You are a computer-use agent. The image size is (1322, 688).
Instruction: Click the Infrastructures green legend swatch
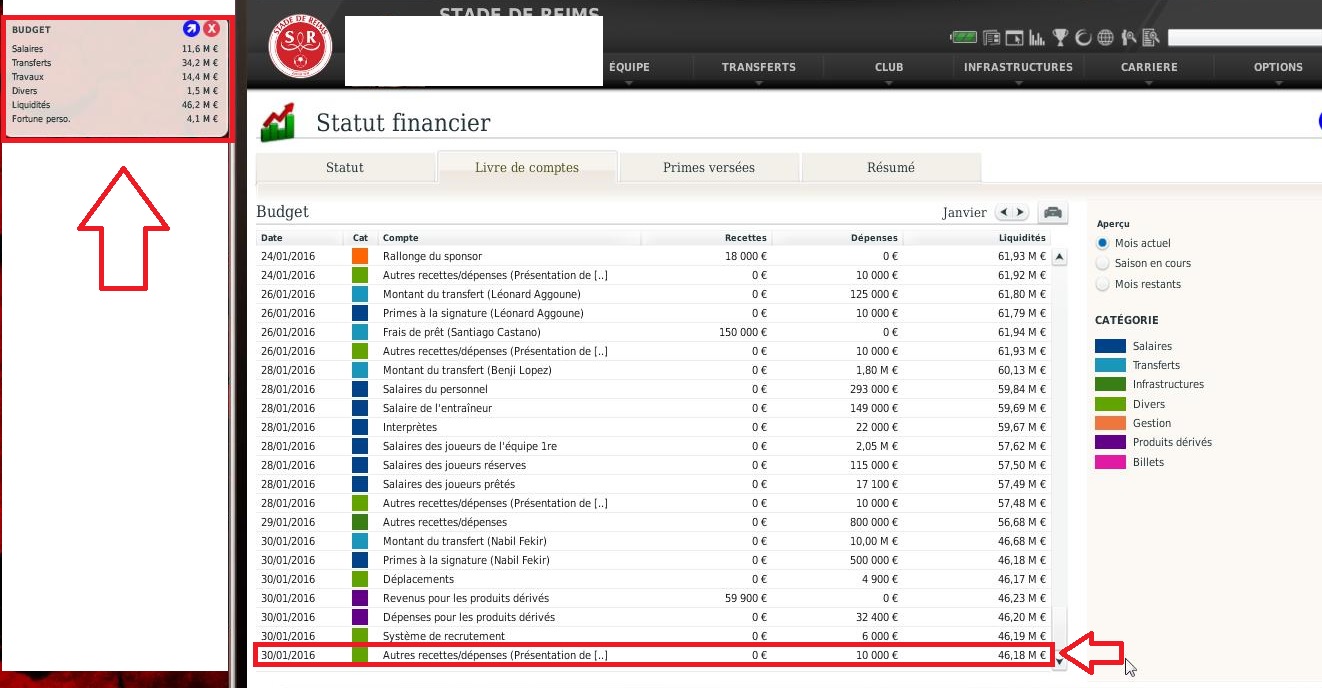(x=1110, y=384)
